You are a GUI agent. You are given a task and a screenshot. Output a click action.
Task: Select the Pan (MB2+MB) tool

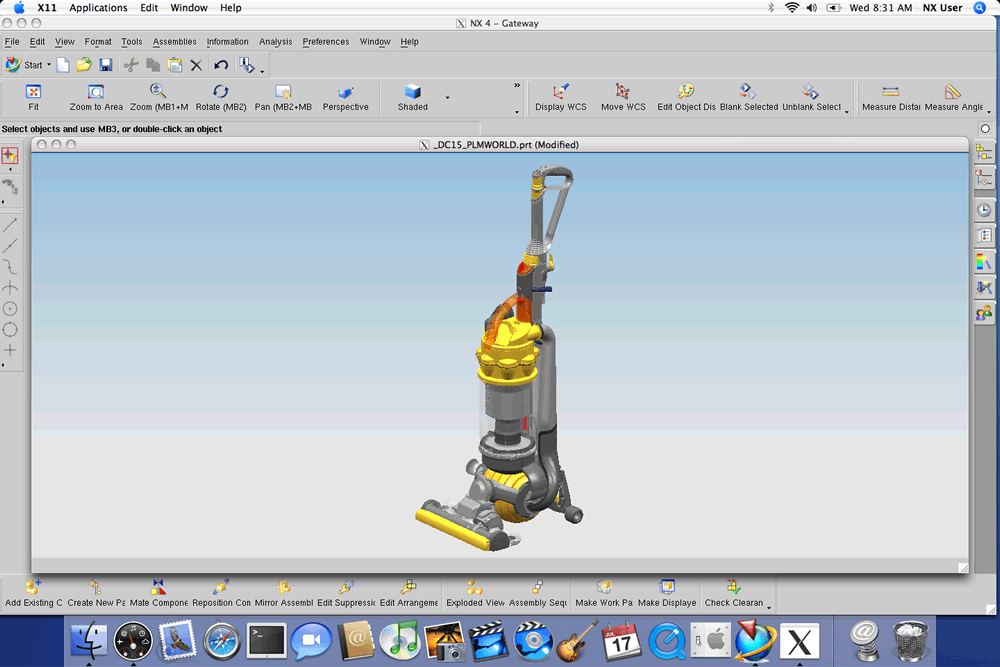tap(283, 92)
